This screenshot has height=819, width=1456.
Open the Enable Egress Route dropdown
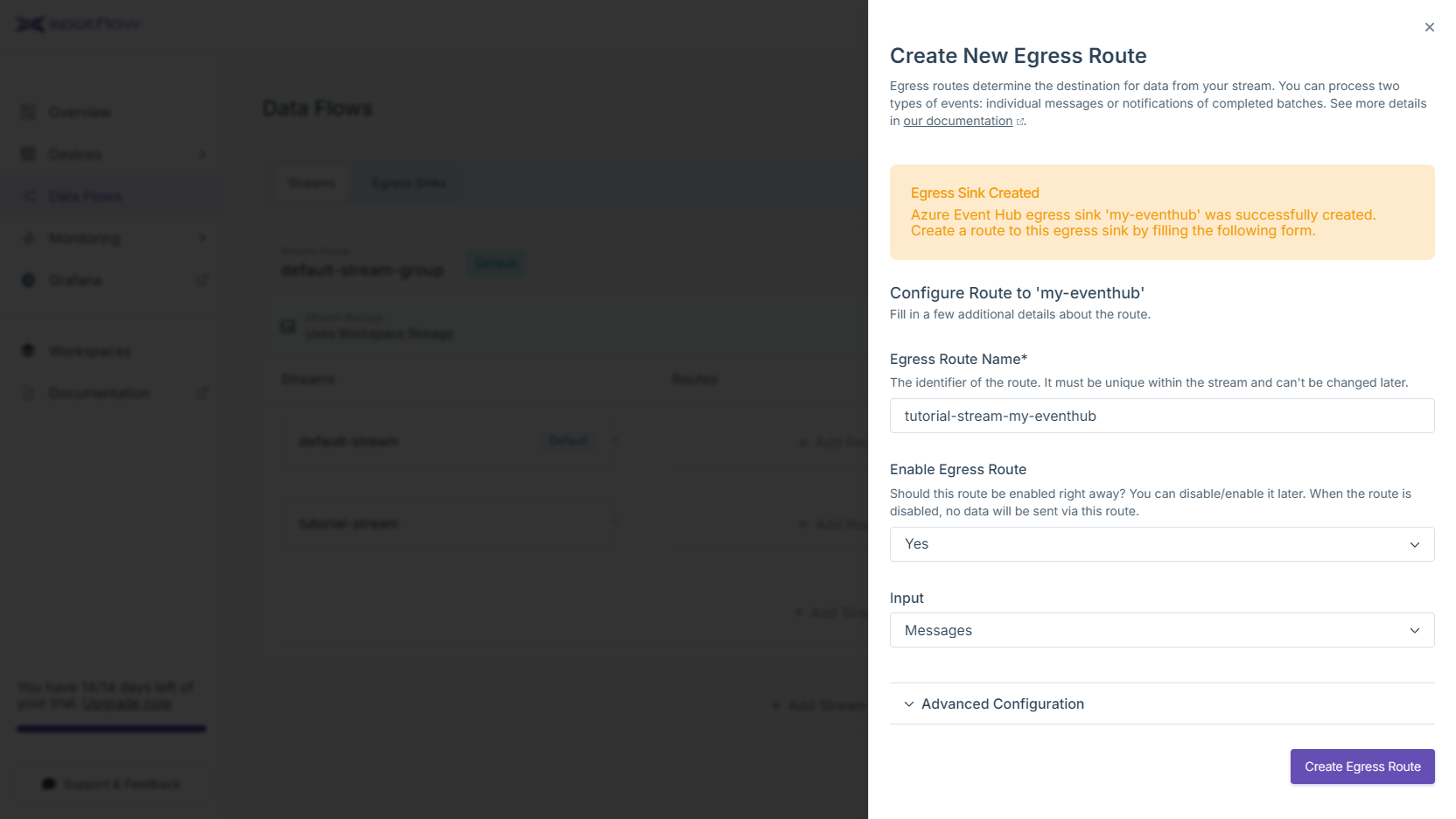[1162, 544]
